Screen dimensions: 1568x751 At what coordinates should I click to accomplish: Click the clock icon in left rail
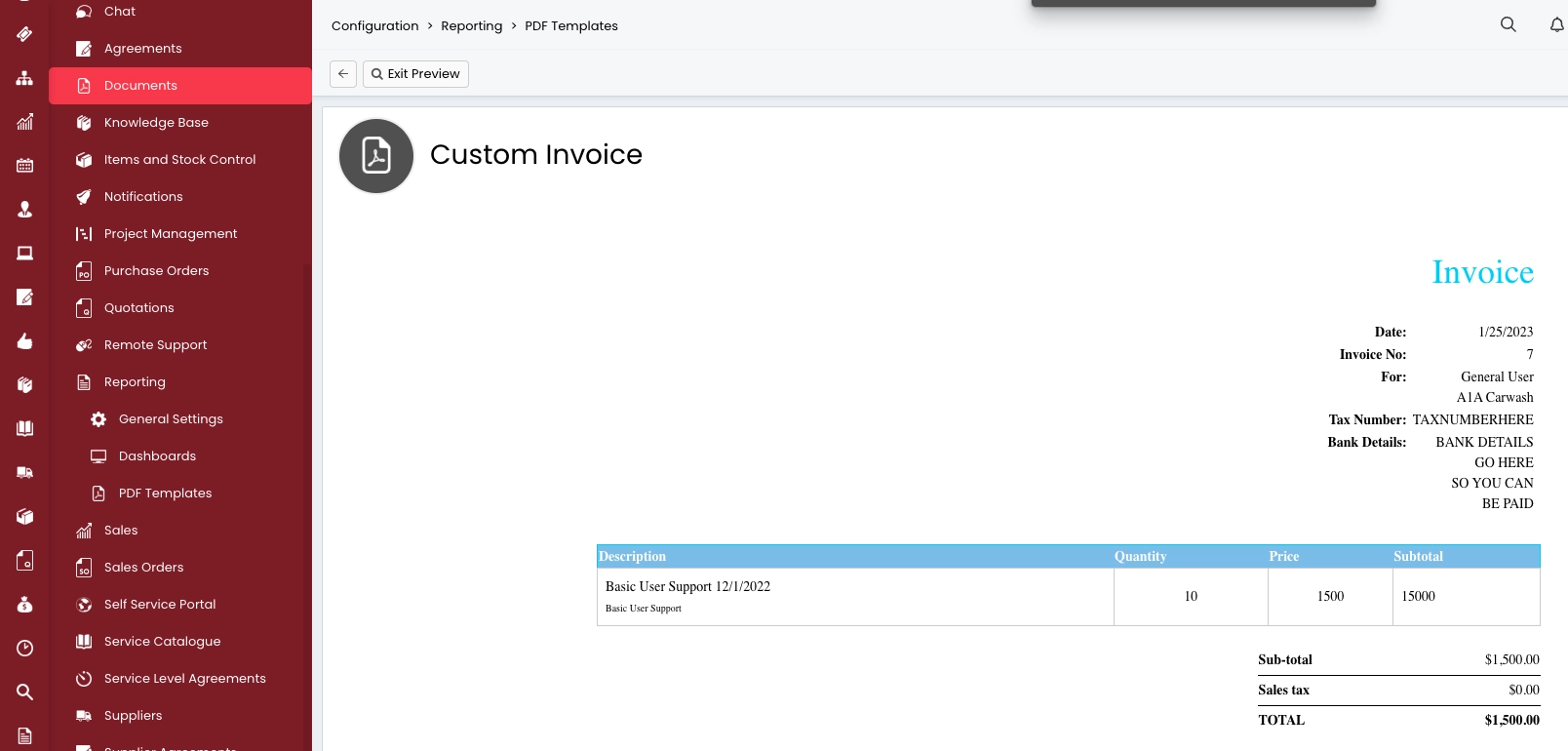[24, 649]
